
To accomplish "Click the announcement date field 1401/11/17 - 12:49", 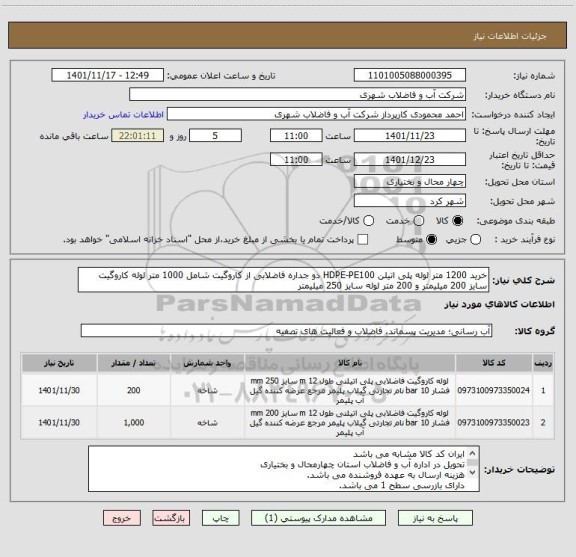I will pyautogui.click(x=107, y=75).
